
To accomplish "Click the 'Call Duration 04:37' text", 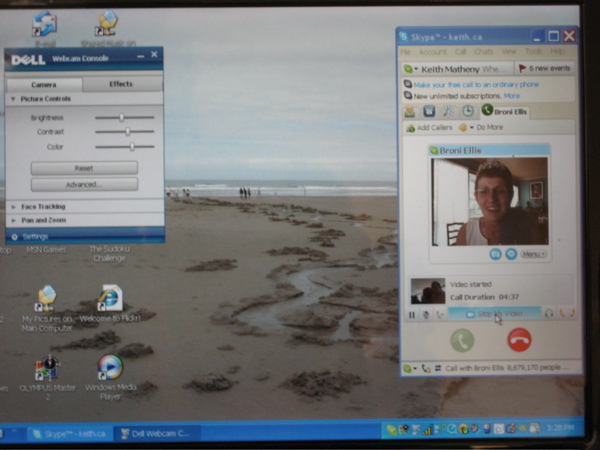I will pyautogui.click(x=484, y=297).
